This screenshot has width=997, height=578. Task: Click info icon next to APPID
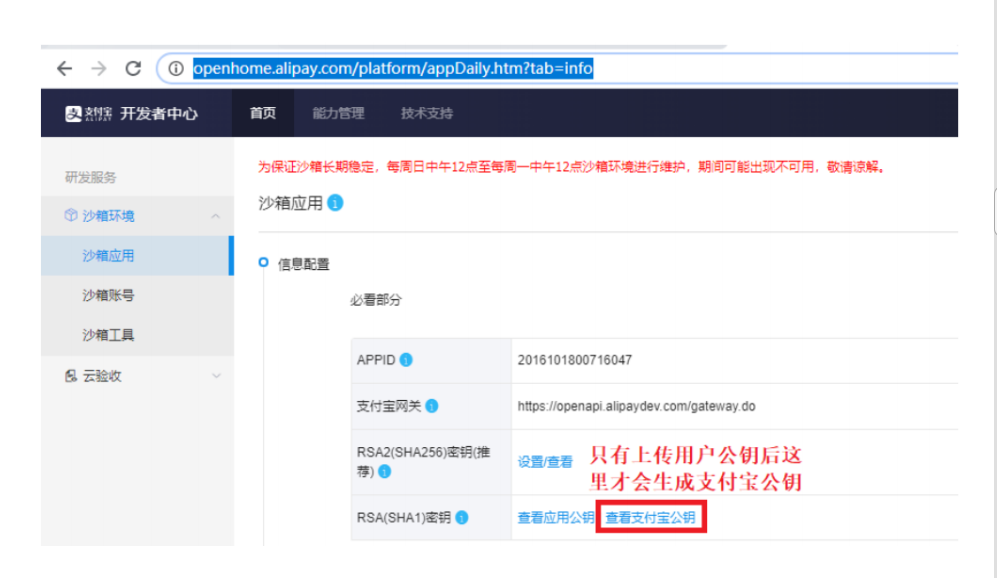[x=406, y=360]
